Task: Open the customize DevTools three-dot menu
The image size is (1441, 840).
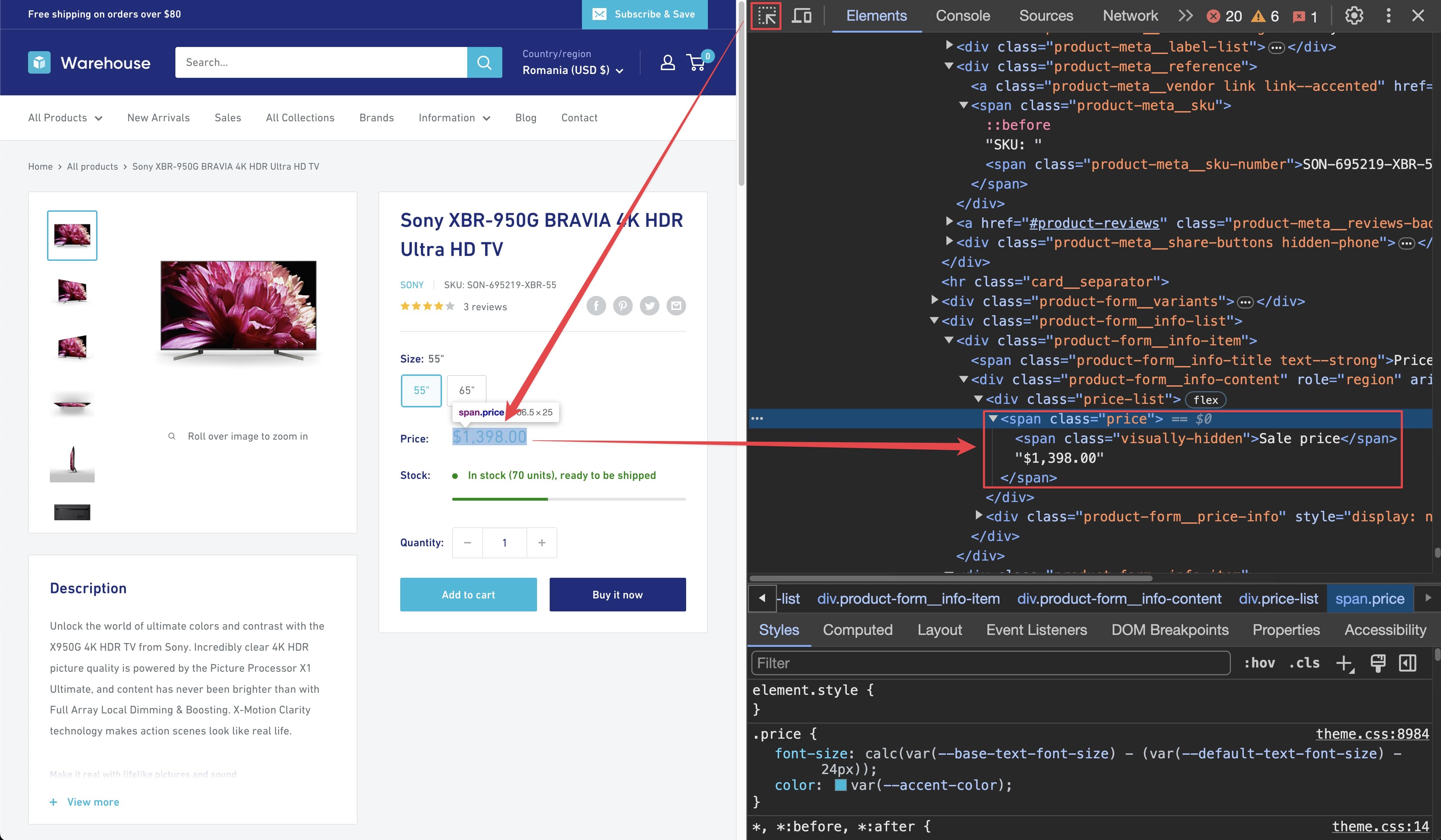Action: click(1388, 15)
